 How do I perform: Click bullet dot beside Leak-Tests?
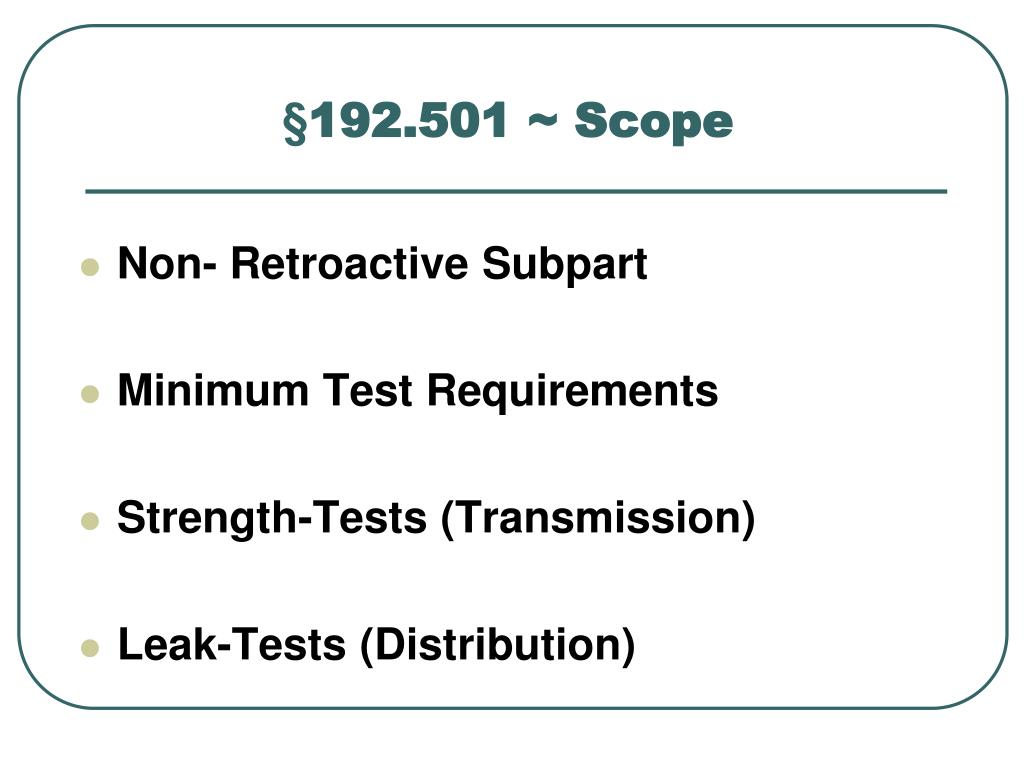tap(90, 648)
